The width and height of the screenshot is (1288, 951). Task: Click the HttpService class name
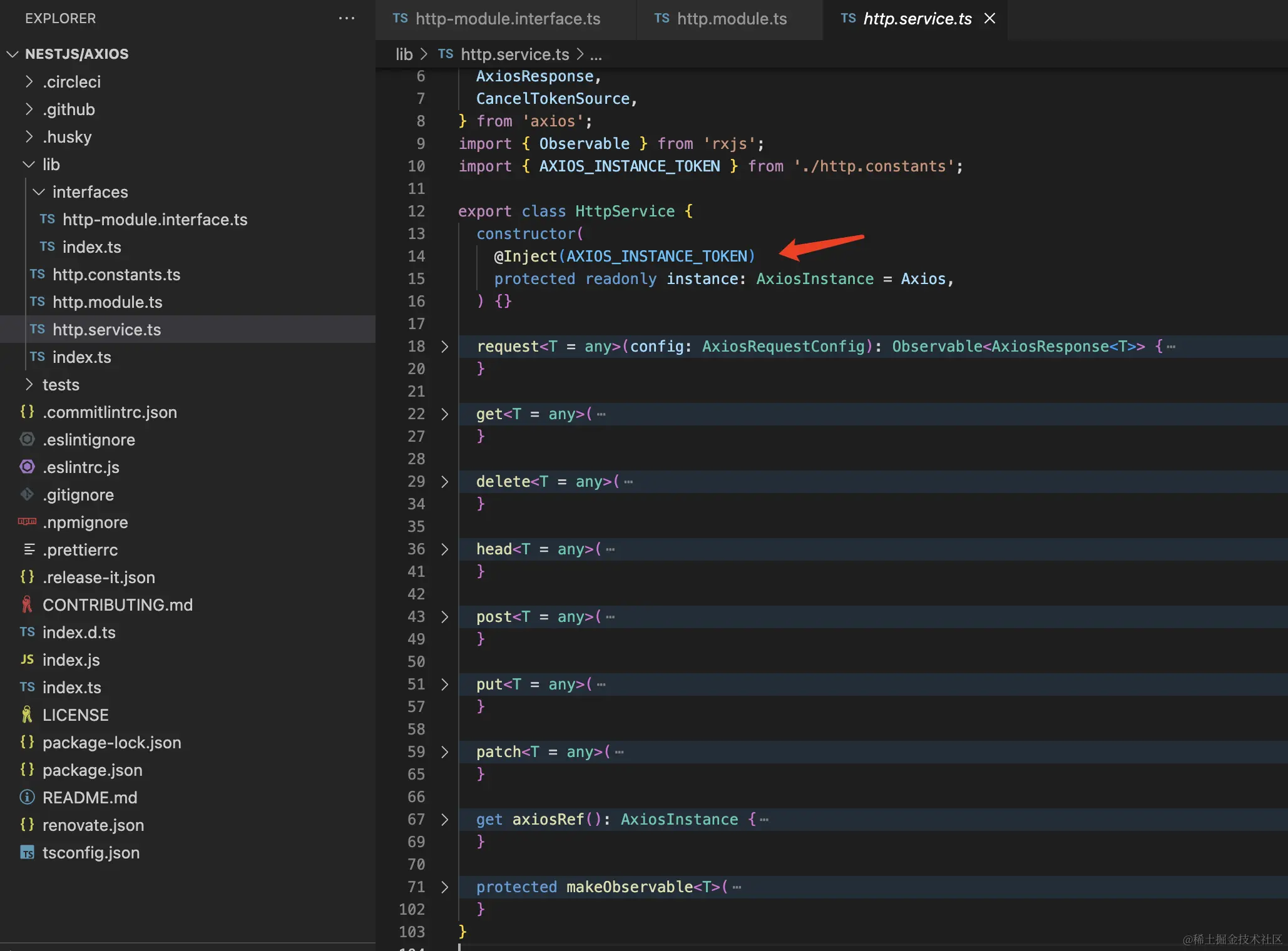[625, 211]
